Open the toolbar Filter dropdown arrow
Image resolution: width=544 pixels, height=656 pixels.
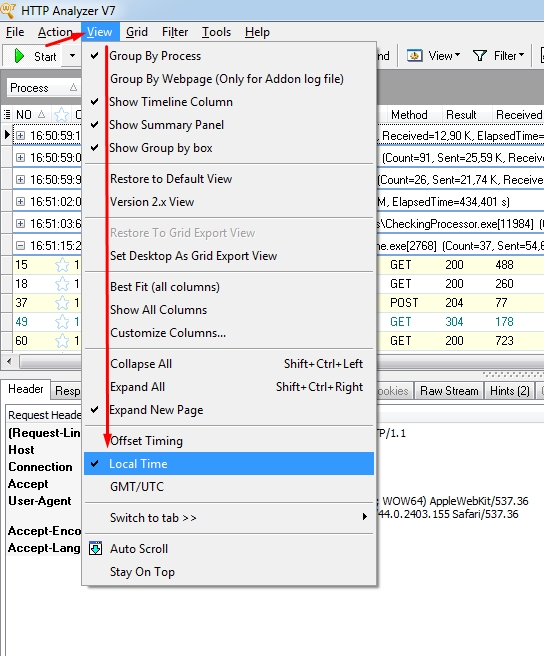521,55
